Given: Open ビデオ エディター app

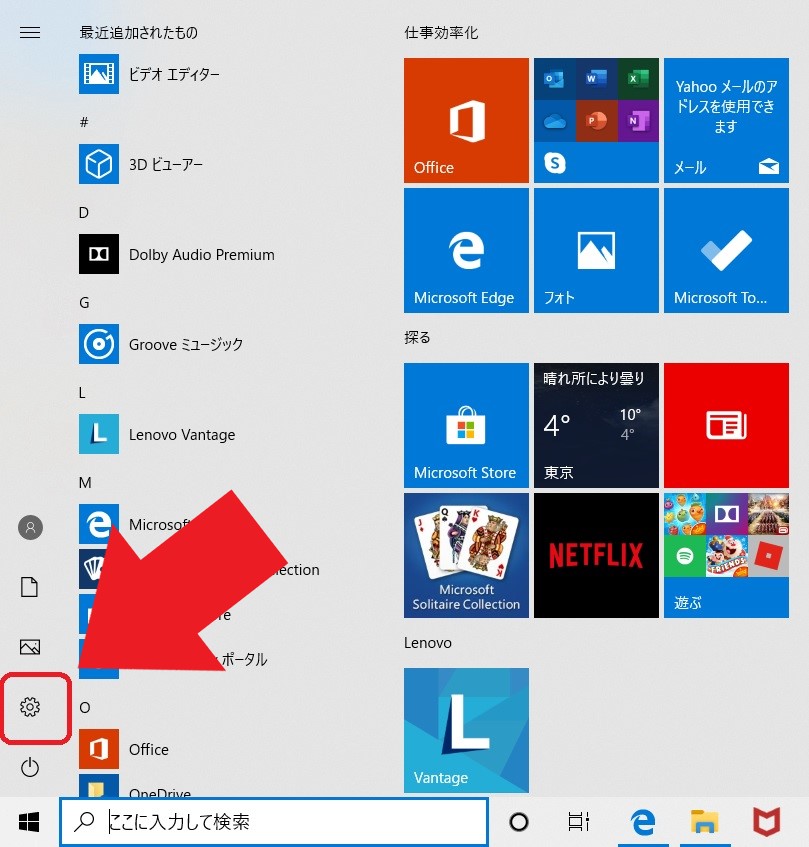Looking at the screenshot, I should click(149, 74).
